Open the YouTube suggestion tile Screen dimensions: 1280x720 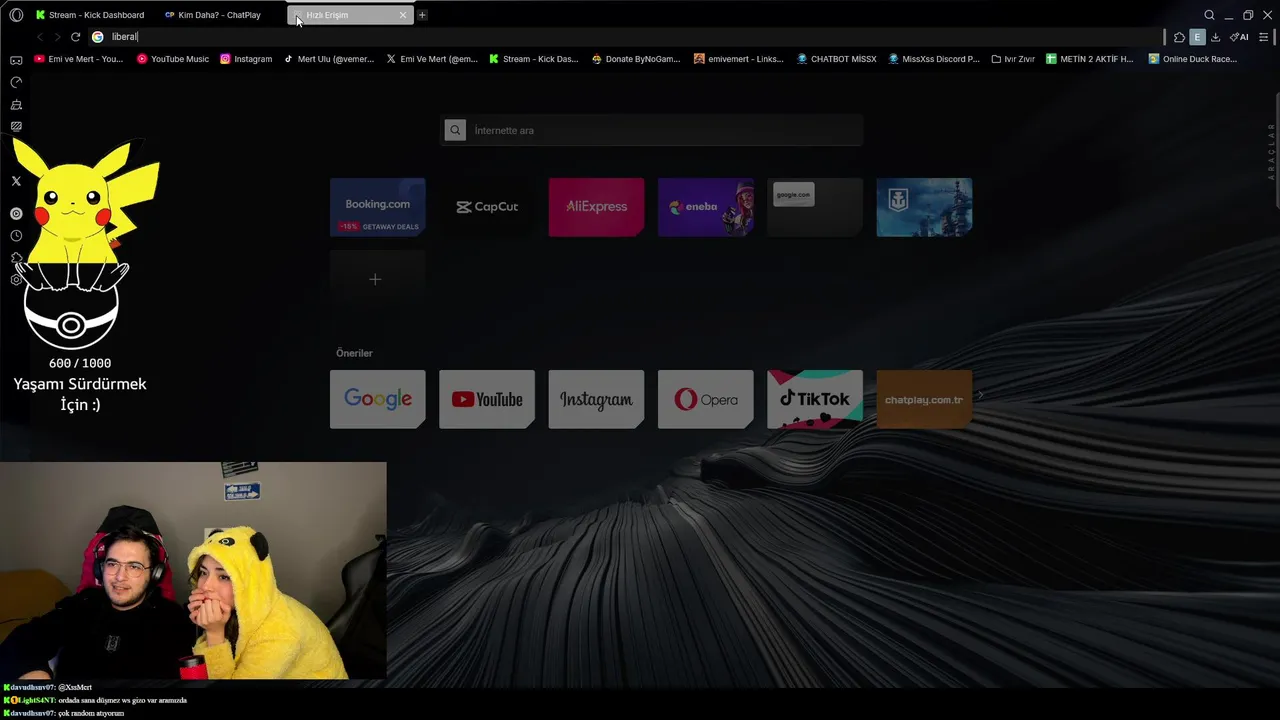(x=487, y=399)
